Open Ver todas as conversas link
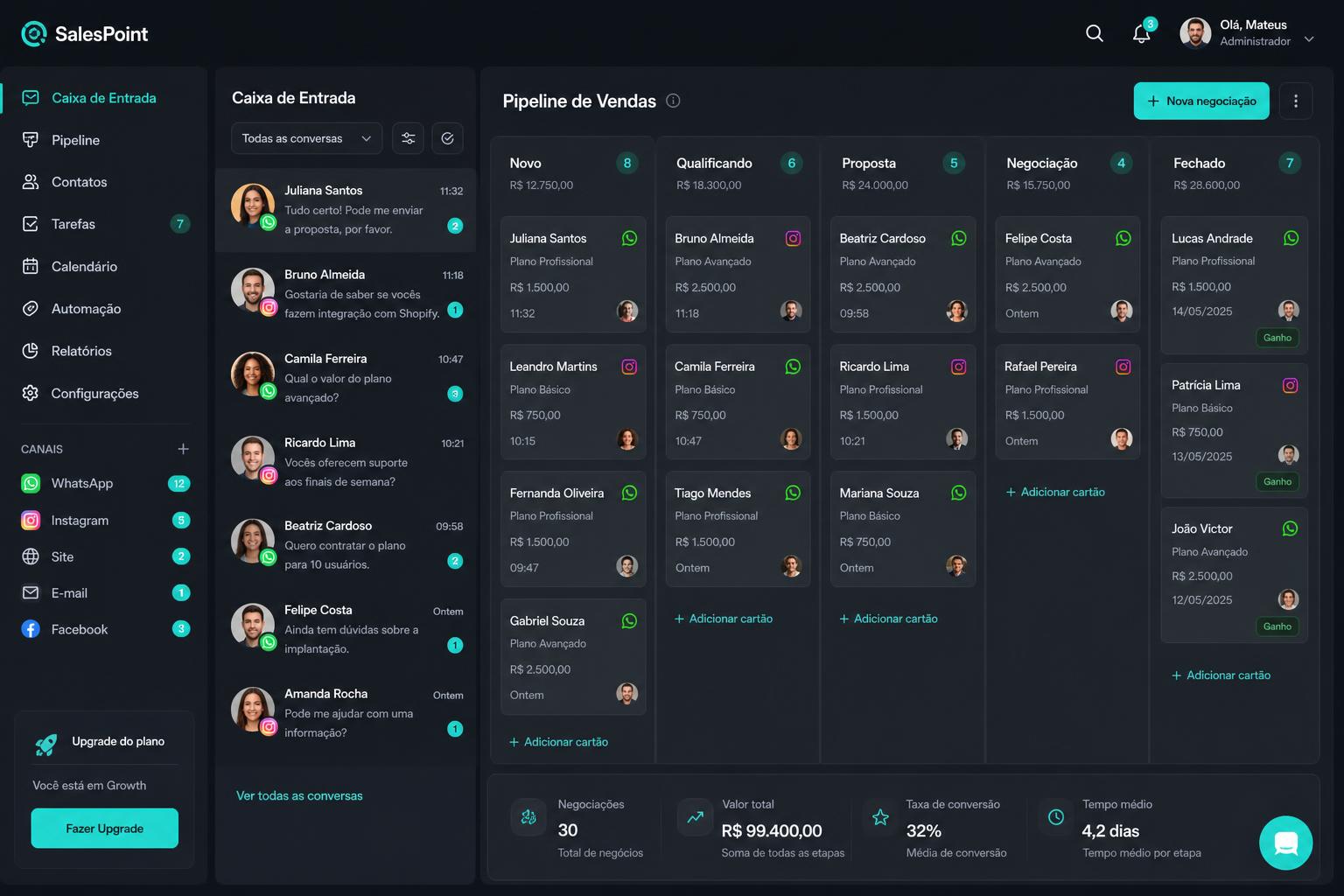 coord(299,795)
